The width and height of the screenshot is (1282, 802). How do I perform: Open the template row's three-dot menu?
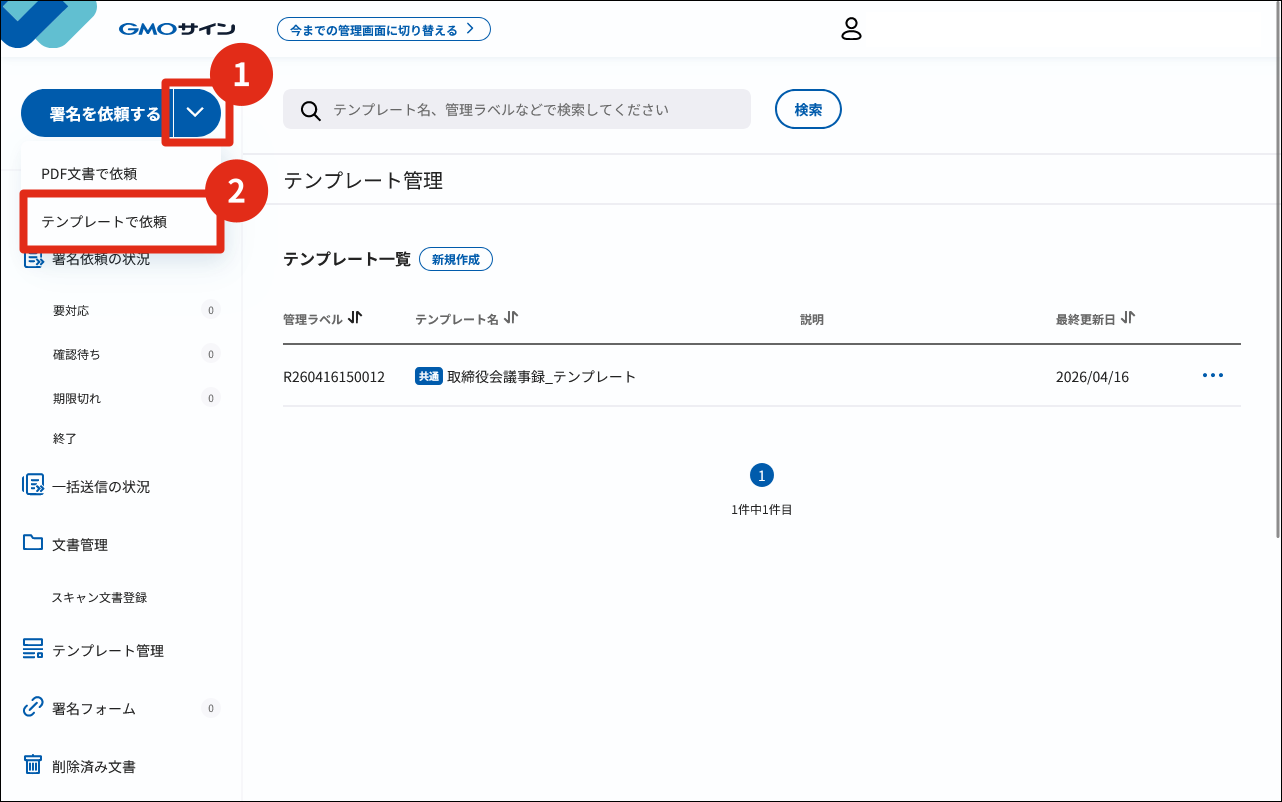(1213, 375)
